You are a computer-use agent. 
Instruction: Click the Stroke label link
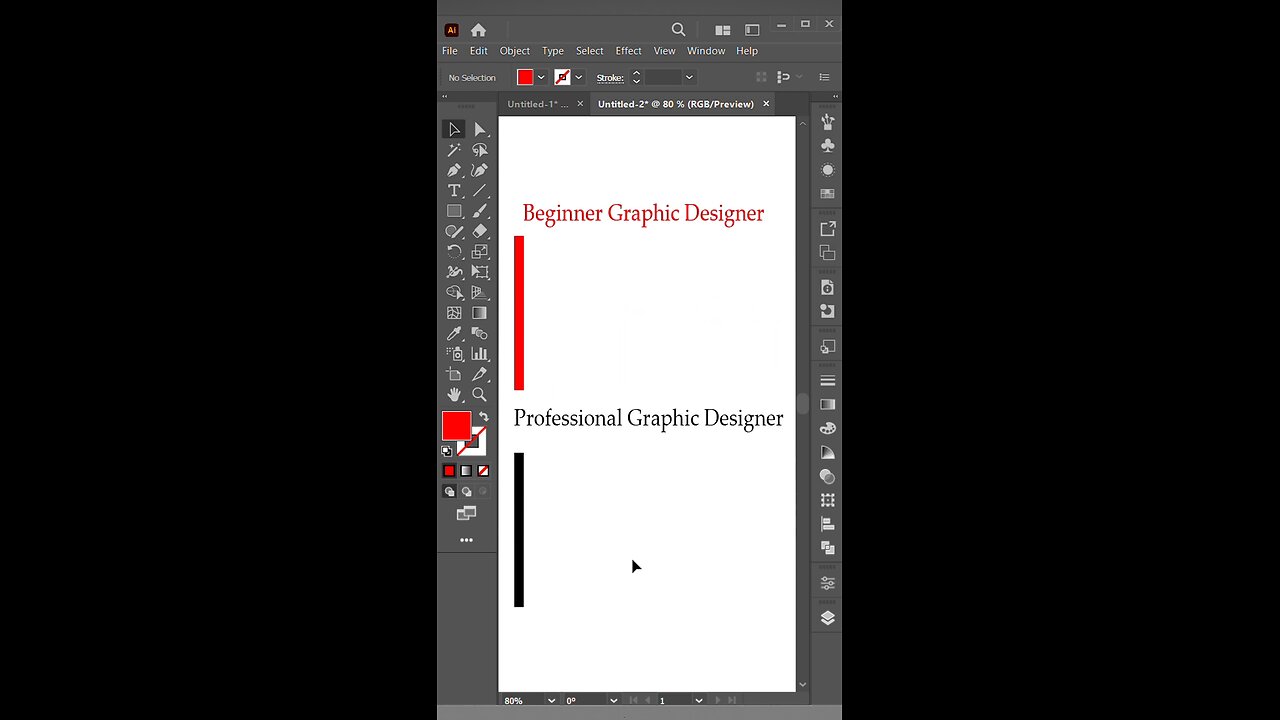pyautogui.click(x=610, y=78)
